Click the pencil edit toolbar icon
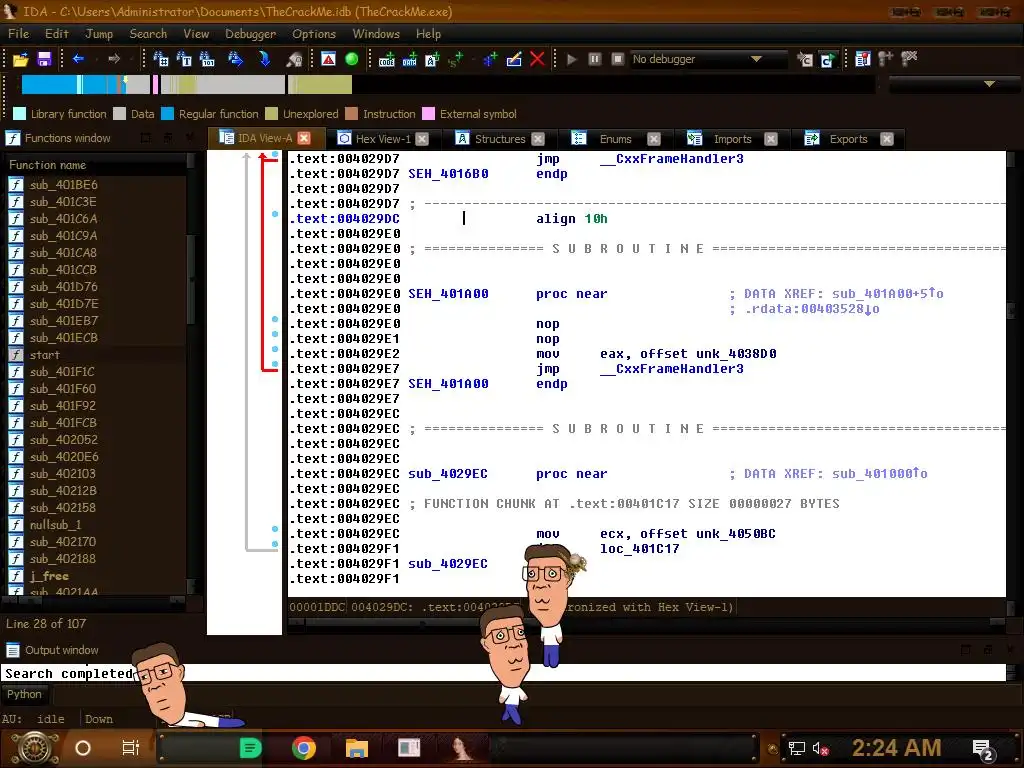The image size is (1024, 768). [514, 59]
